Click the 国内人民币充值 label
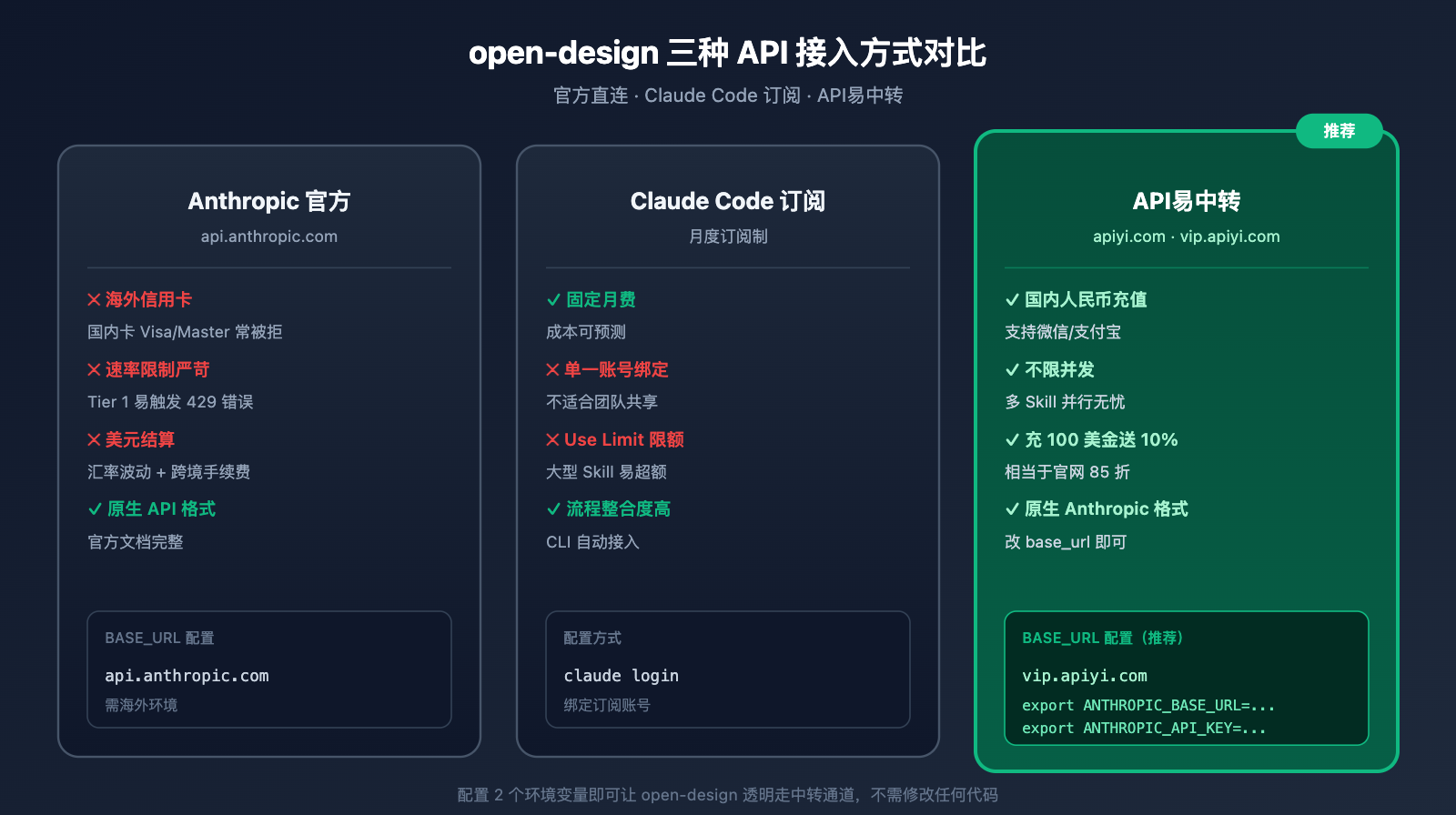Image resolution: width=1456 pixels, height=815 pixels. tap(1086, 300)
